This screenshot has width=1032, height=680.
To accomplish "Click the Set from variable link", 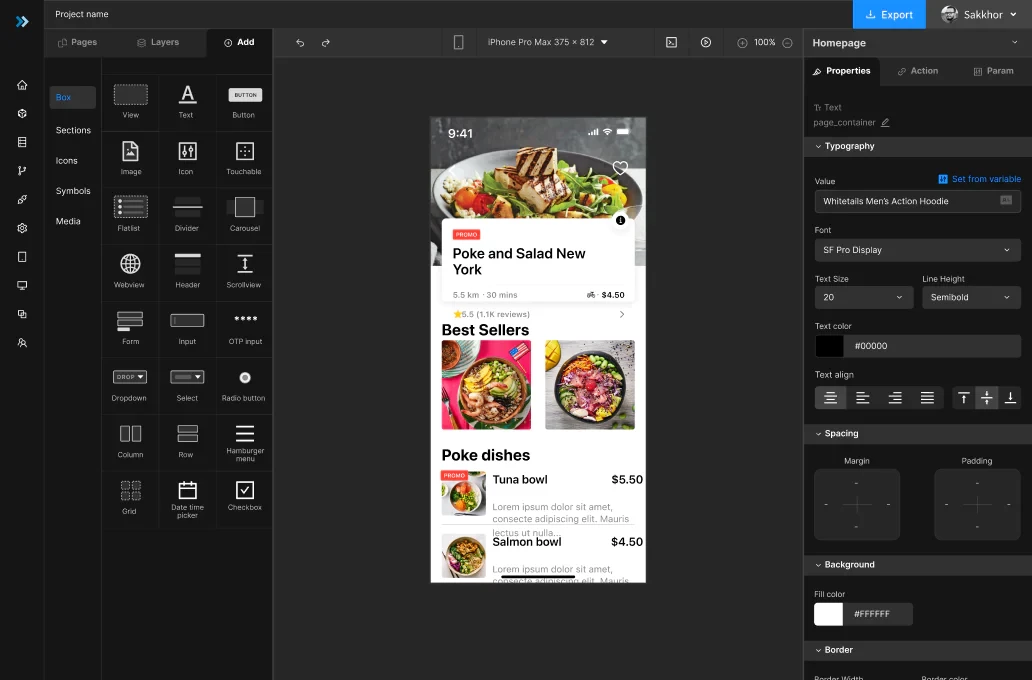I will pyautogui.click(x=979, y=179).
